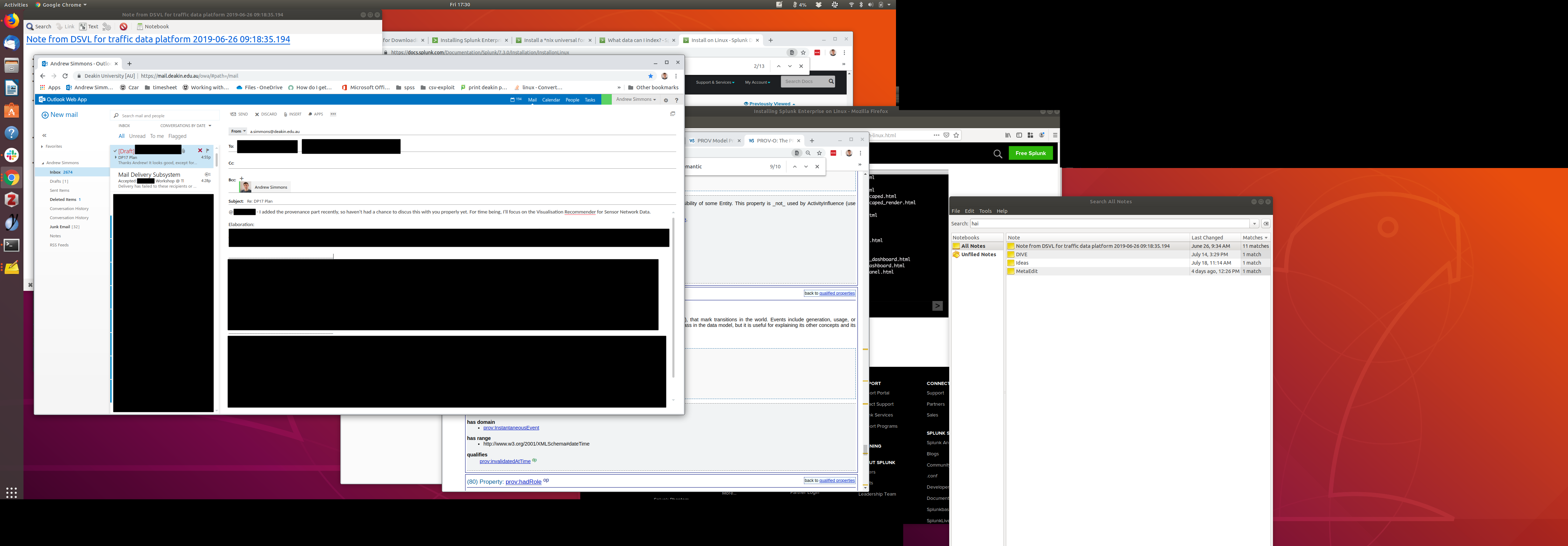Switch to the Calendar tab
The width and height of the screenshot is (1568, 546).
pos(551,100)
